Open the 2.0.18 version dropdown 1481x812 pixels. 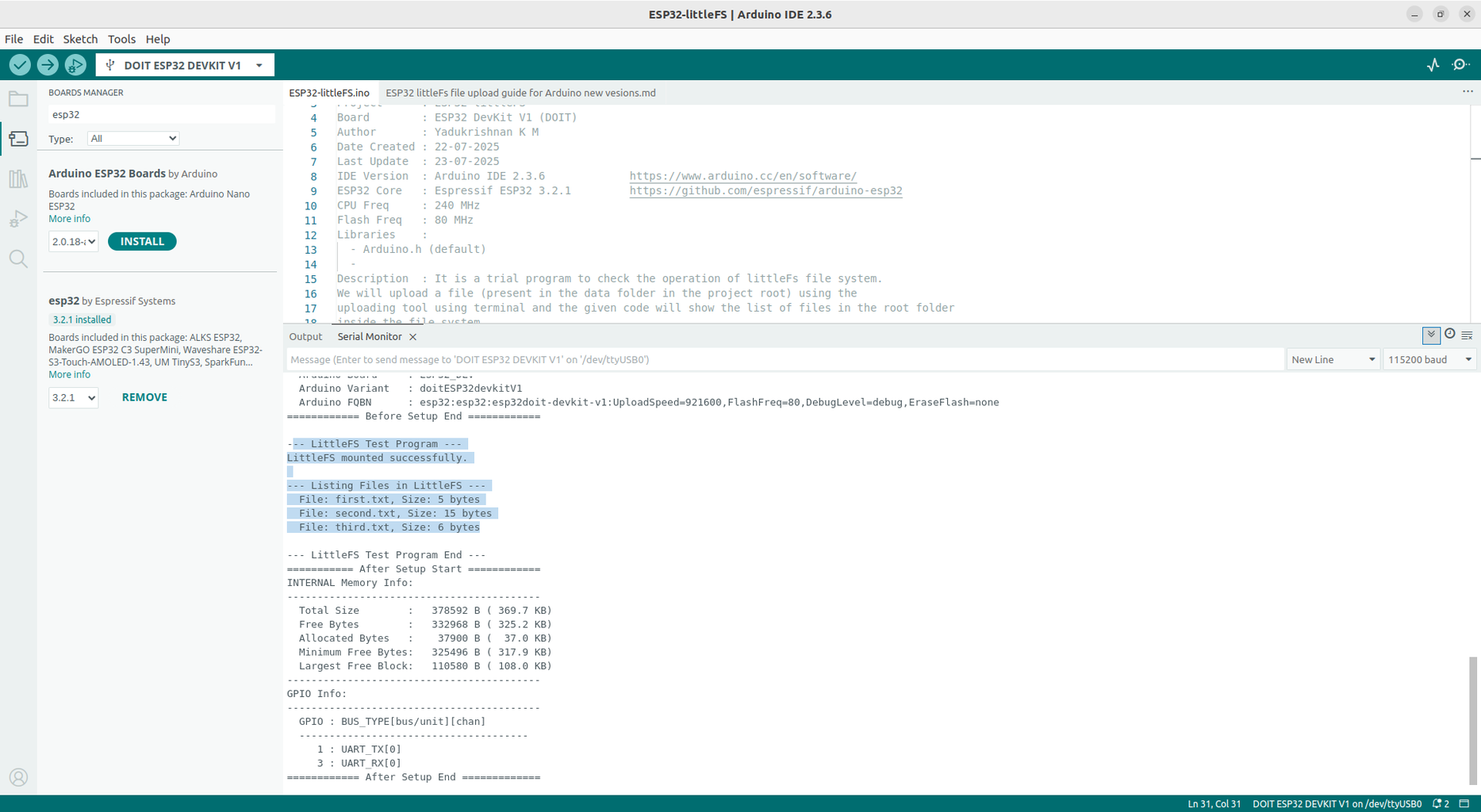(x=73, y=242)
